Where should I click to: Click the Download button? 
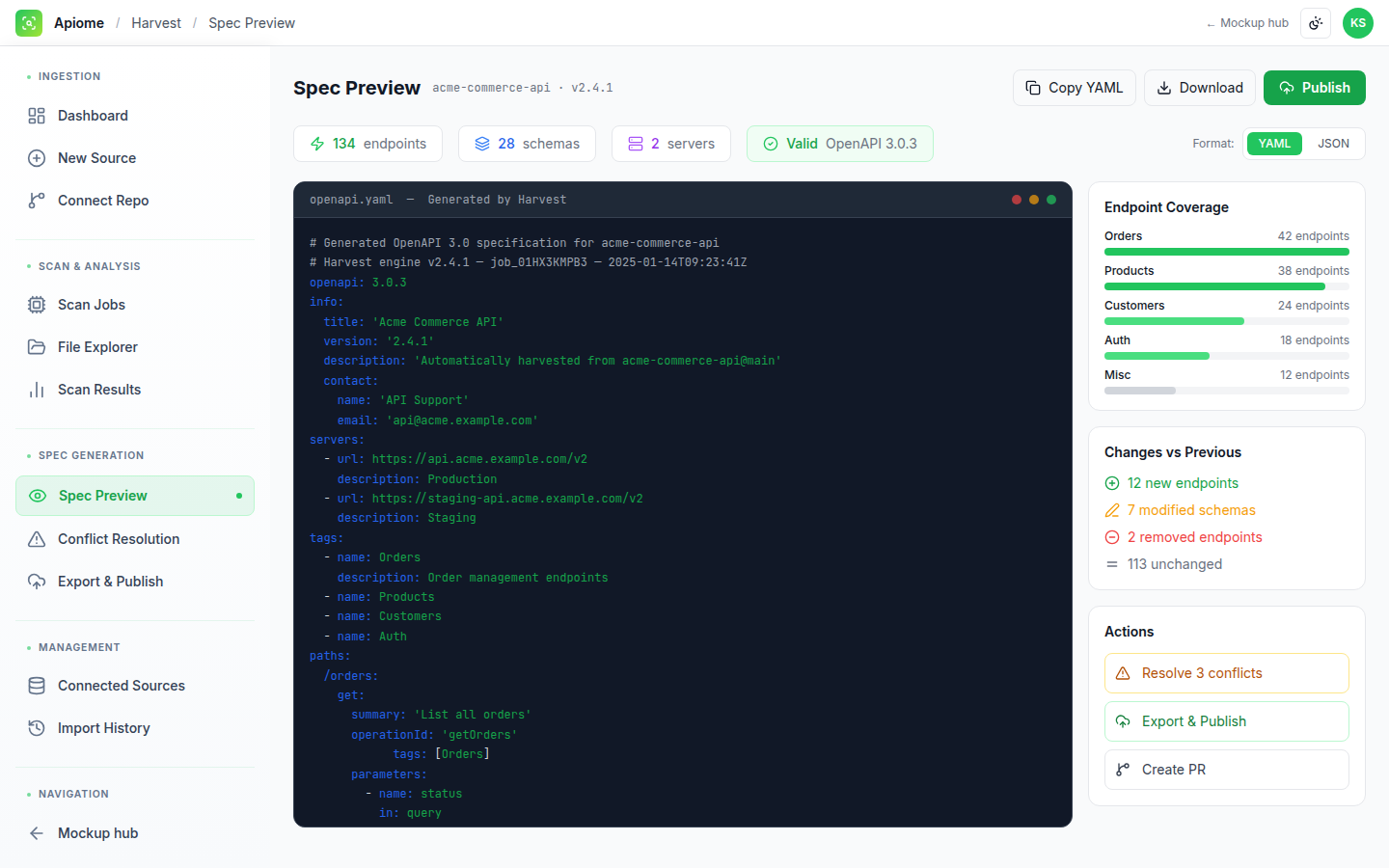click(1200, 88)
